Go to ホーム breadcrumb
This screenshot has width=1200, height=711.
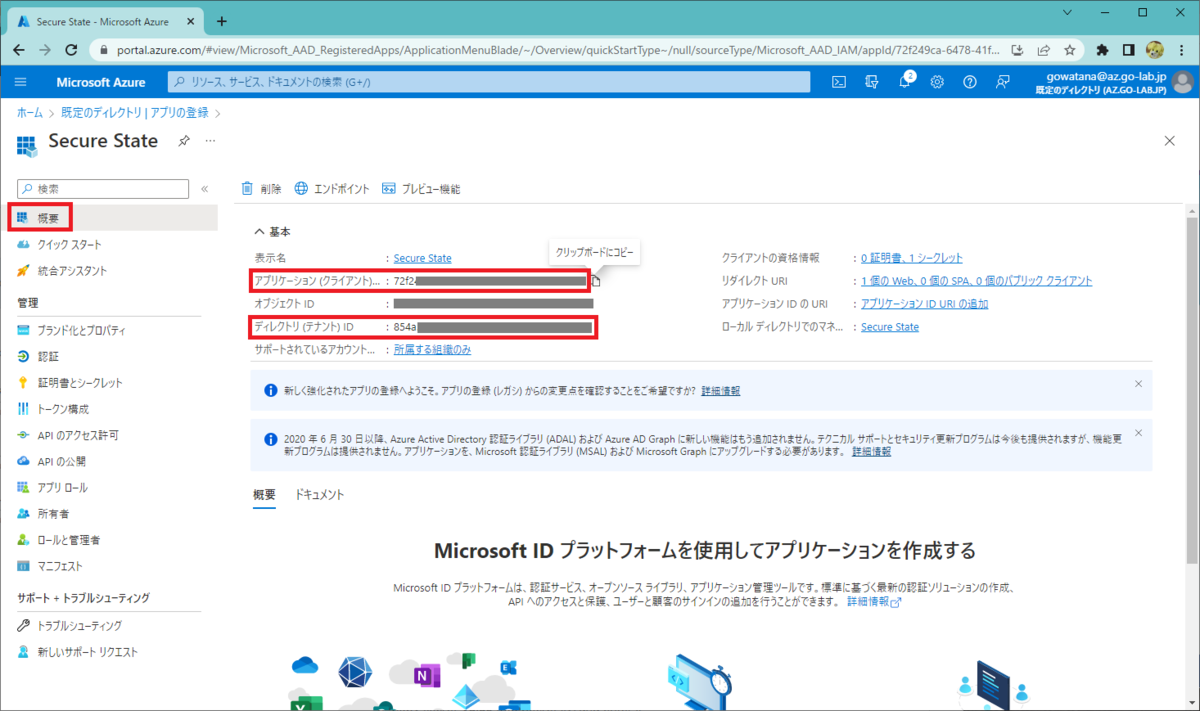30,113
